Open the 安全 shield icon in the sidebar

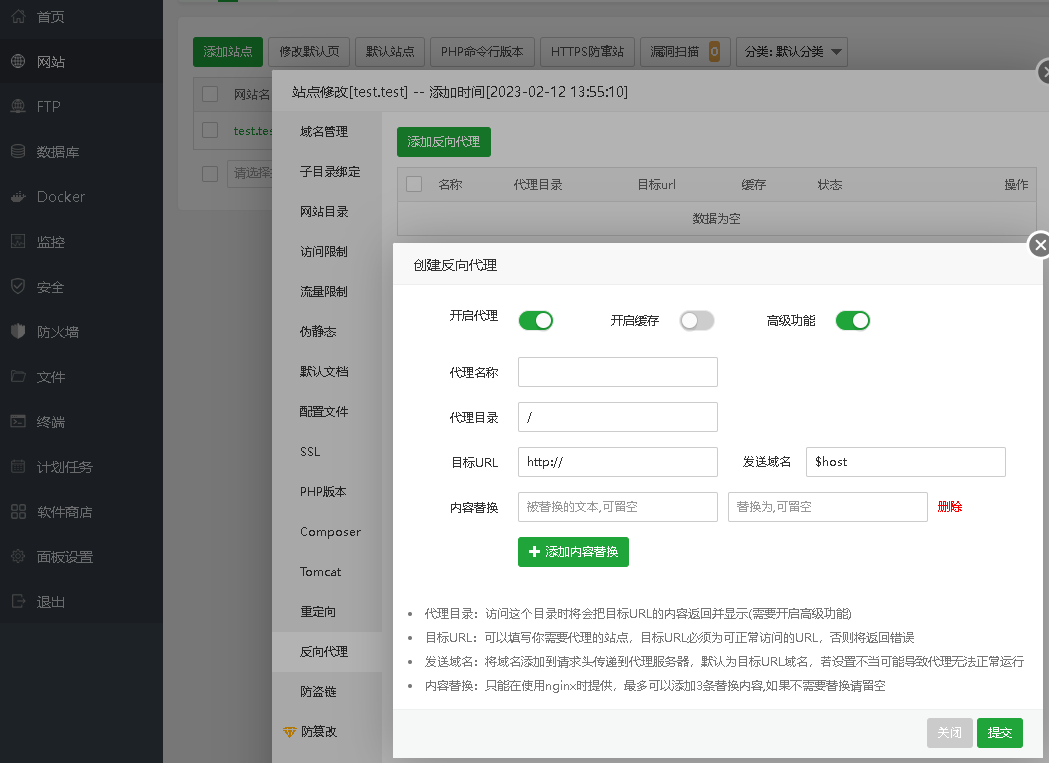18,286
